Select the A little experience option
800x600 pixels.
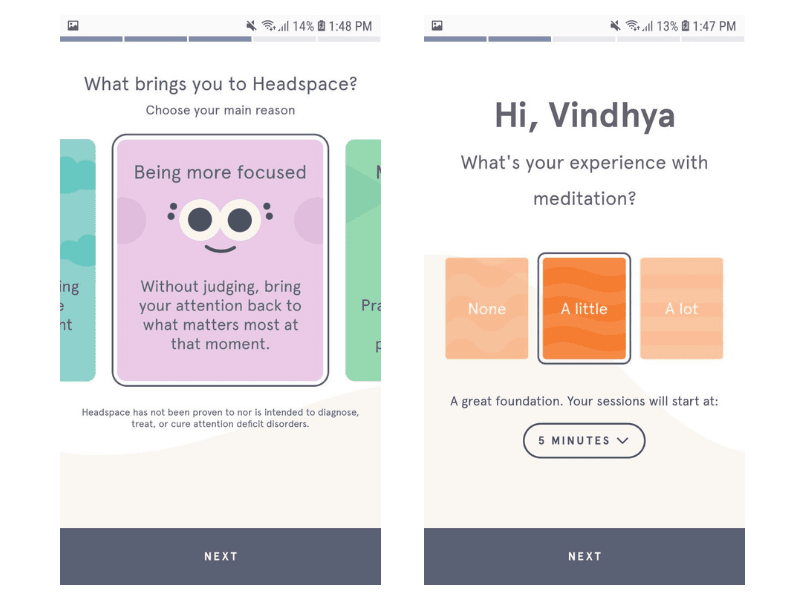(584, 308)
